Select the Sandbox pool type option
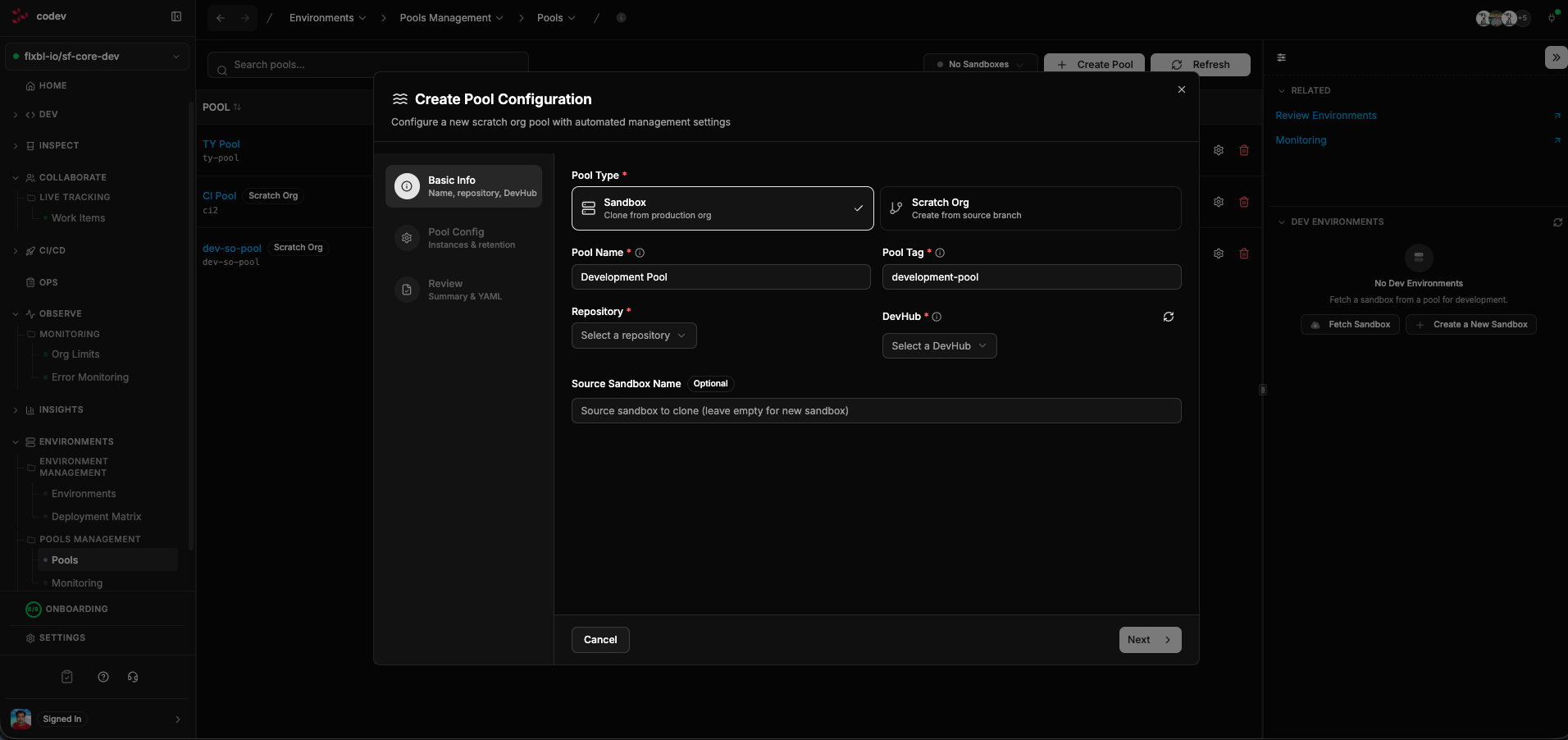This screenshot has width=1568, height=740. pyautogui.click(x=721, y=208)
